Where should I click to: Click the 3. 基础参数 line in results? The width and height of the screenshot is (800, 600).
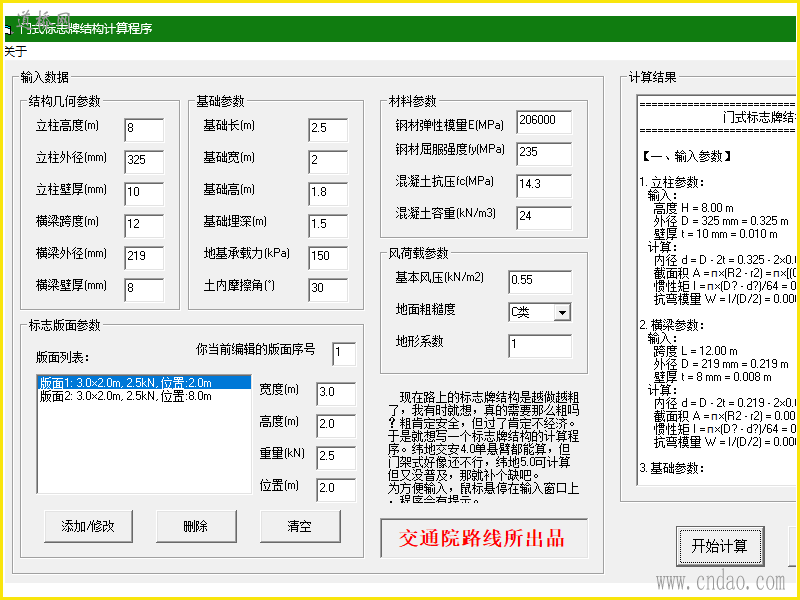click(x=672, y=468)
